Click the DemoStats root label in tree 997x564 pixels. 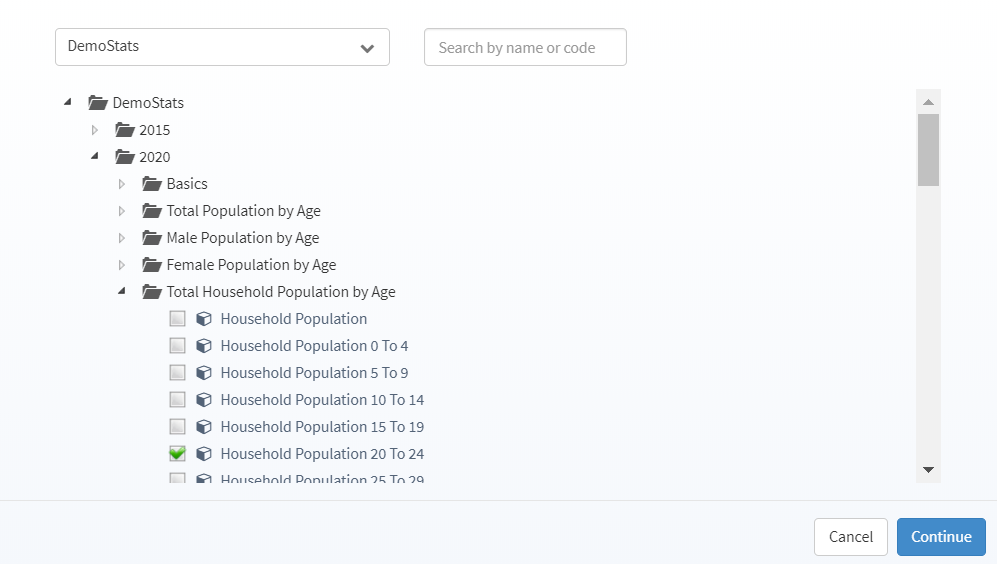[148, 102]
